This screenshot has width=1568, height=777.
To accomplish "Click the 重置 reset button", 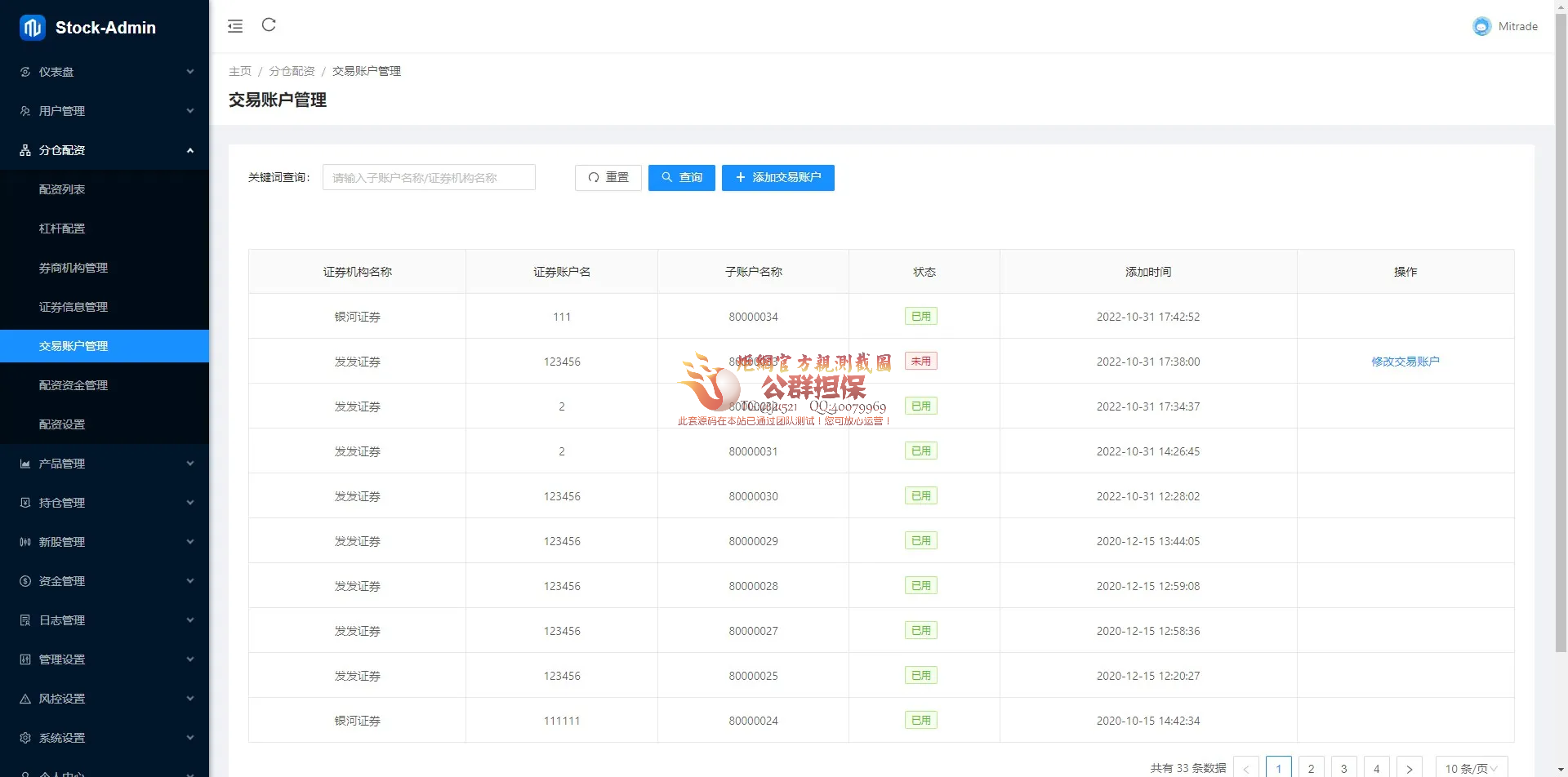I will [x=608, y=178].
